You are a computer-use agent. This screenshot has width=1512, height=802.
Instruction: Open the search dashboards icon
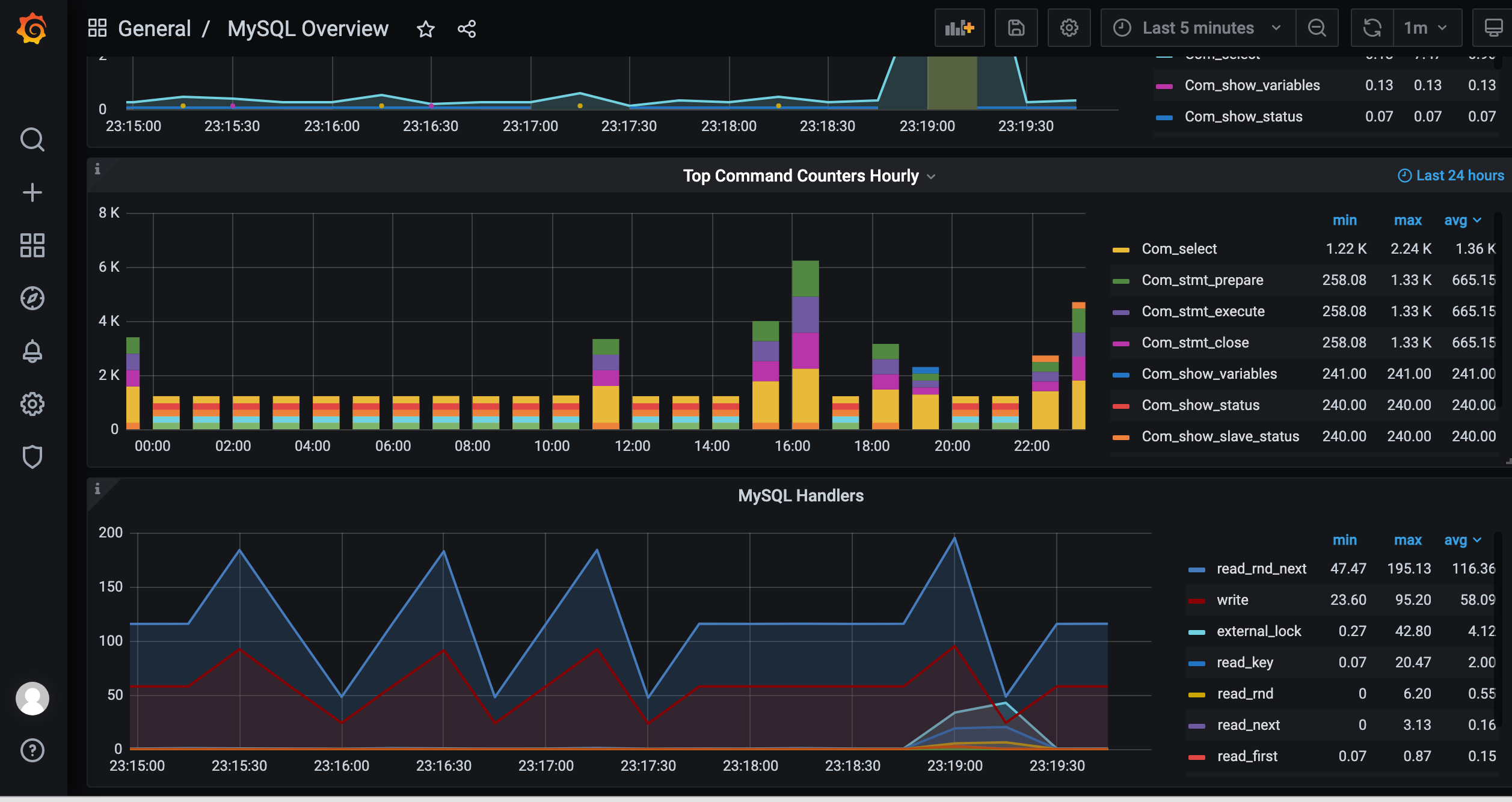click(x=32, y=139)
